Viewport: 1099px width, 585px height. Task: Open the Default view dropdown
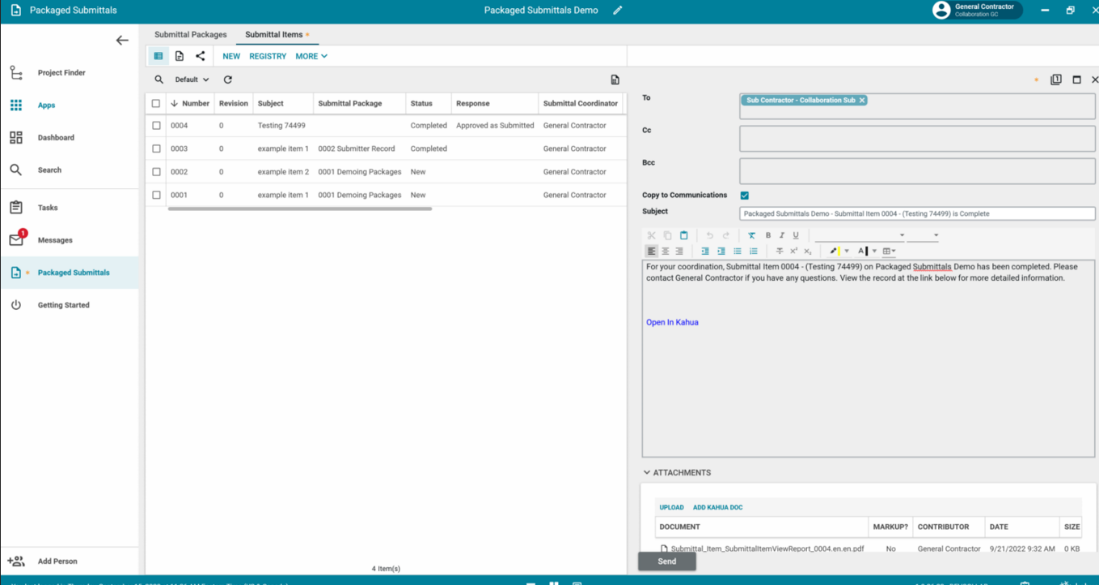point(192,80)
